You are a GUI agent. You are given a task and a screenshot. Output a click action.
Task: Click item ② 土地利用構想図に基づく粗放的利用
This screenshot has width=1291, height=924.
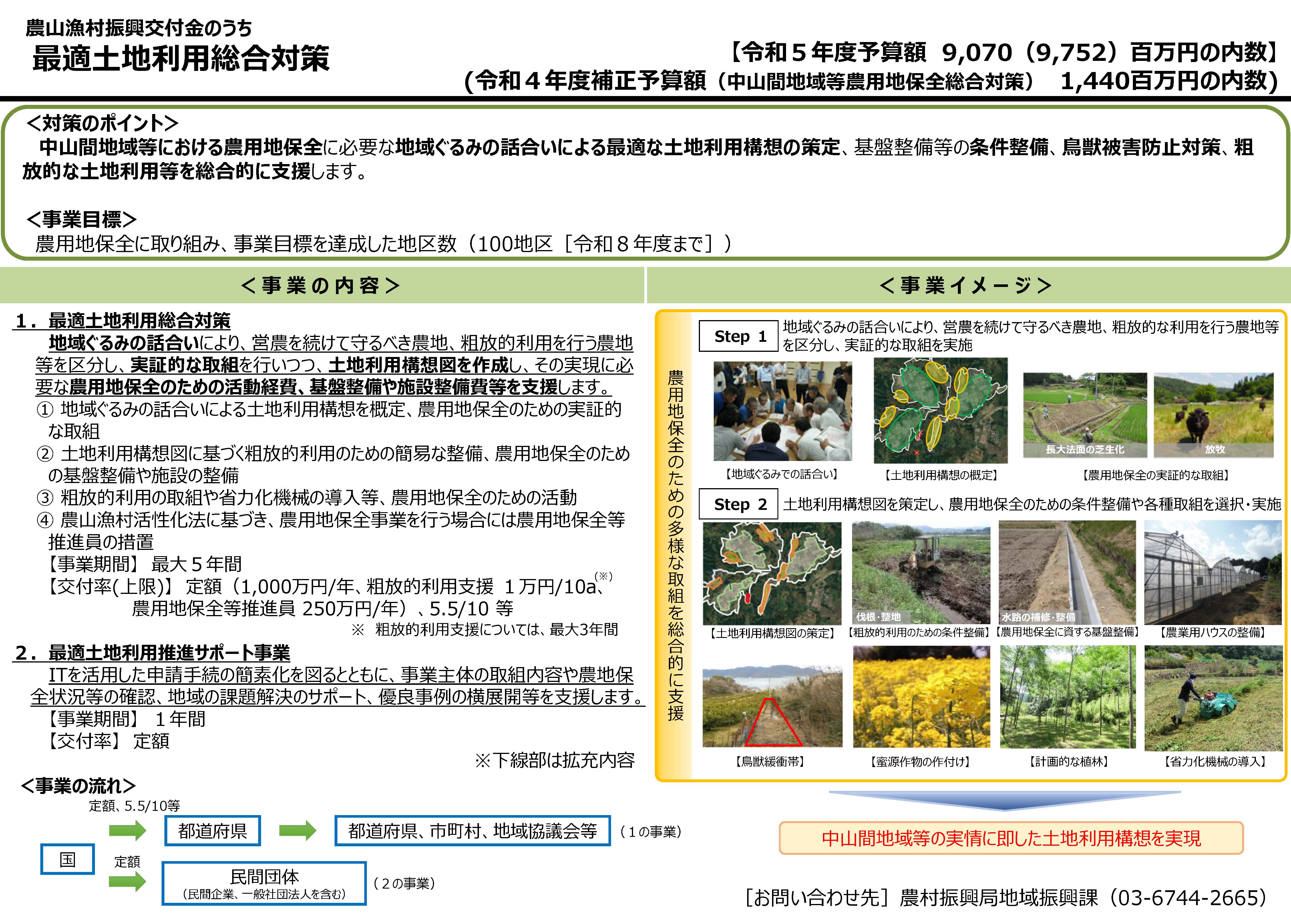(x=333, y=464)
